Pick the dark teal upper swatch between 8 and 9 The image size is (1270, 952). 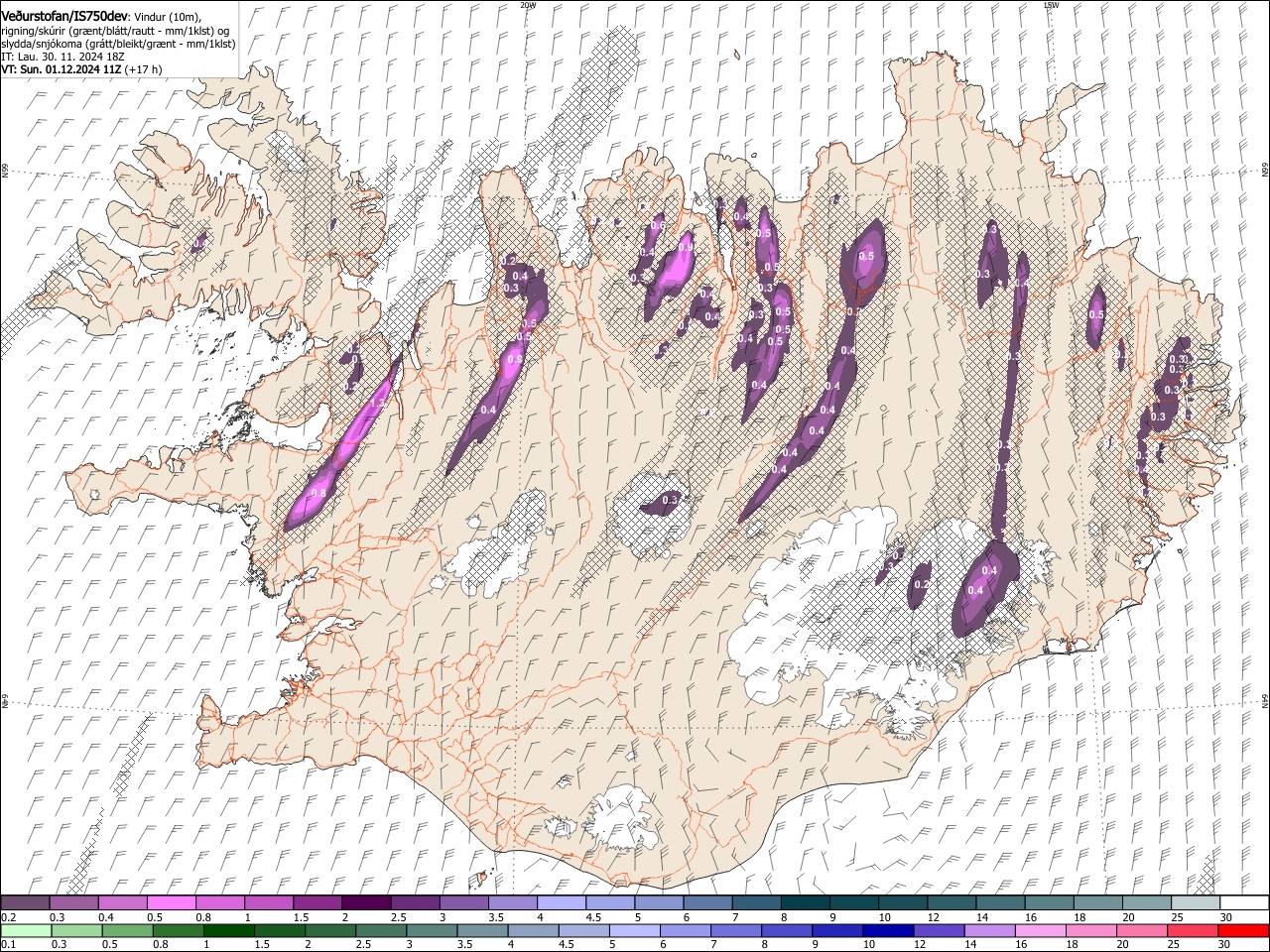pyautogui.click(x=804, y=903)
